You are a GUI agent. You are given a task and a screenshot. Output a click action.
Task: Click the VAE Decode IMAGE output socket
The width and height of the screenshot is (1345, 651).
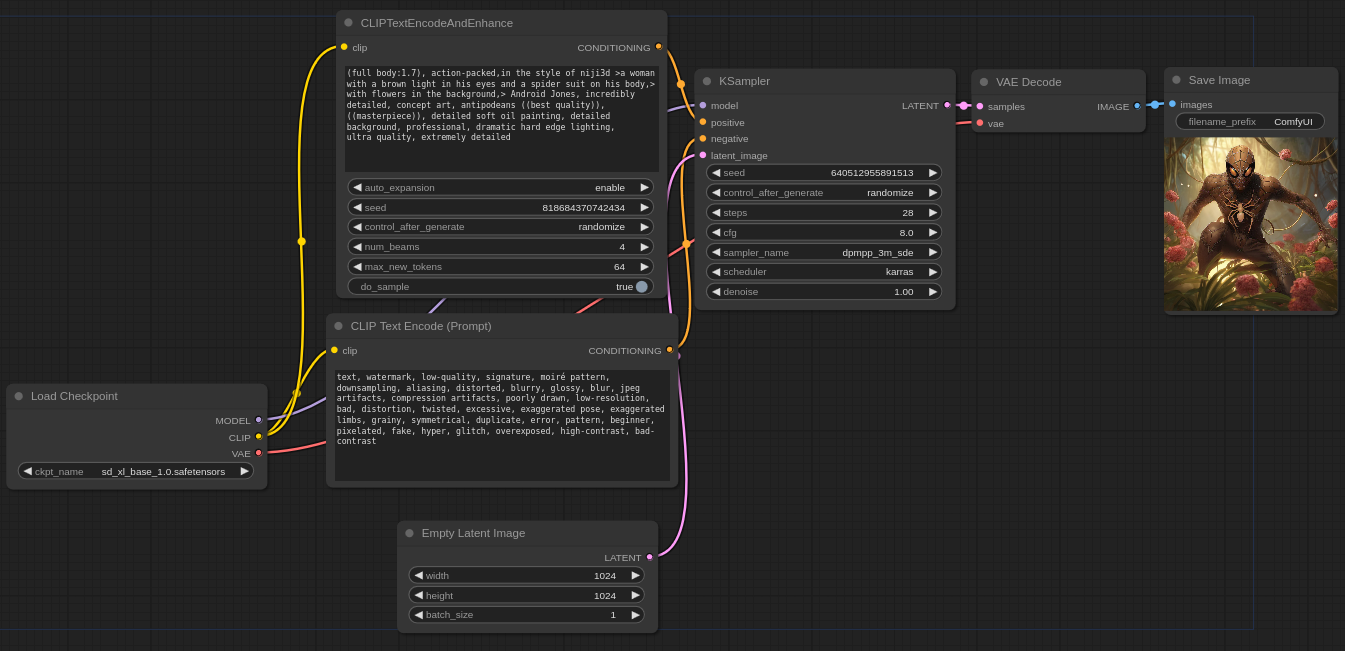[1137, 106]
